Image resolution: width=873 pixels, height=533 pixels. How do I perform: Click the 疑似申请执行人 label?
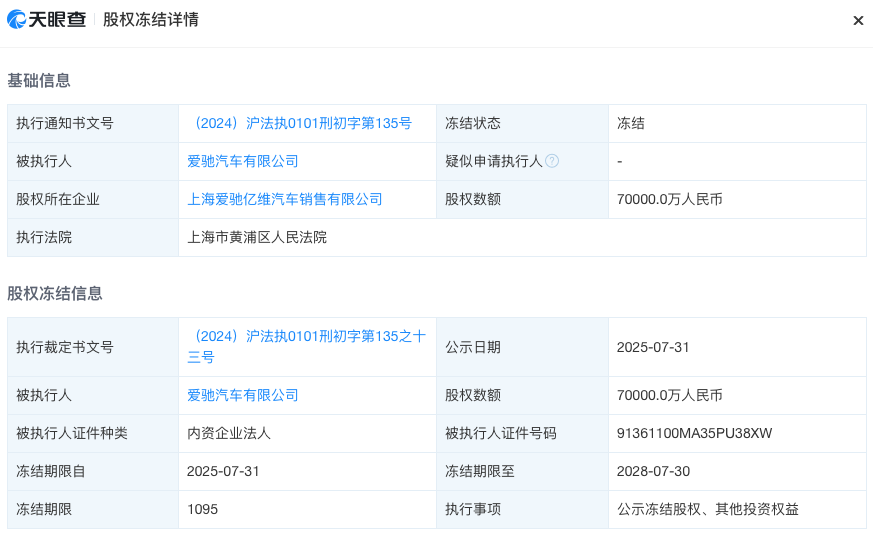click(493, 161)
